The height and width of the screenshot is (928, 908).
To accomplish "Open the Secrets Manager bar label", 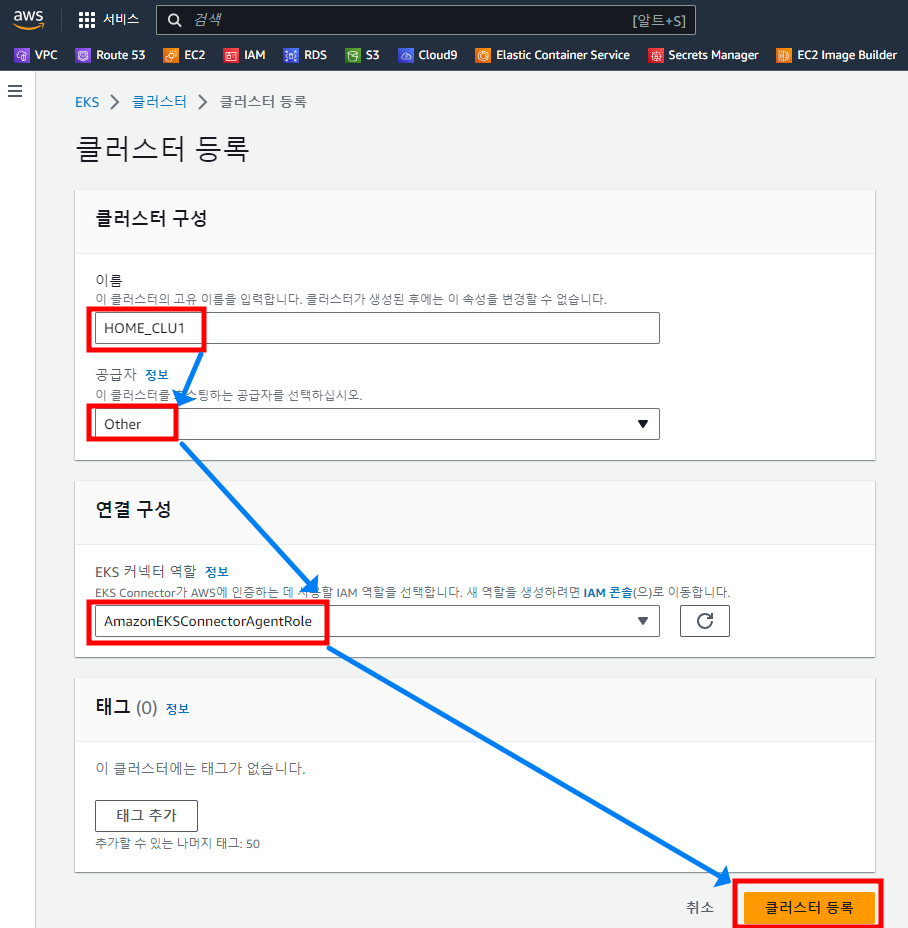I will coord(713,55).
